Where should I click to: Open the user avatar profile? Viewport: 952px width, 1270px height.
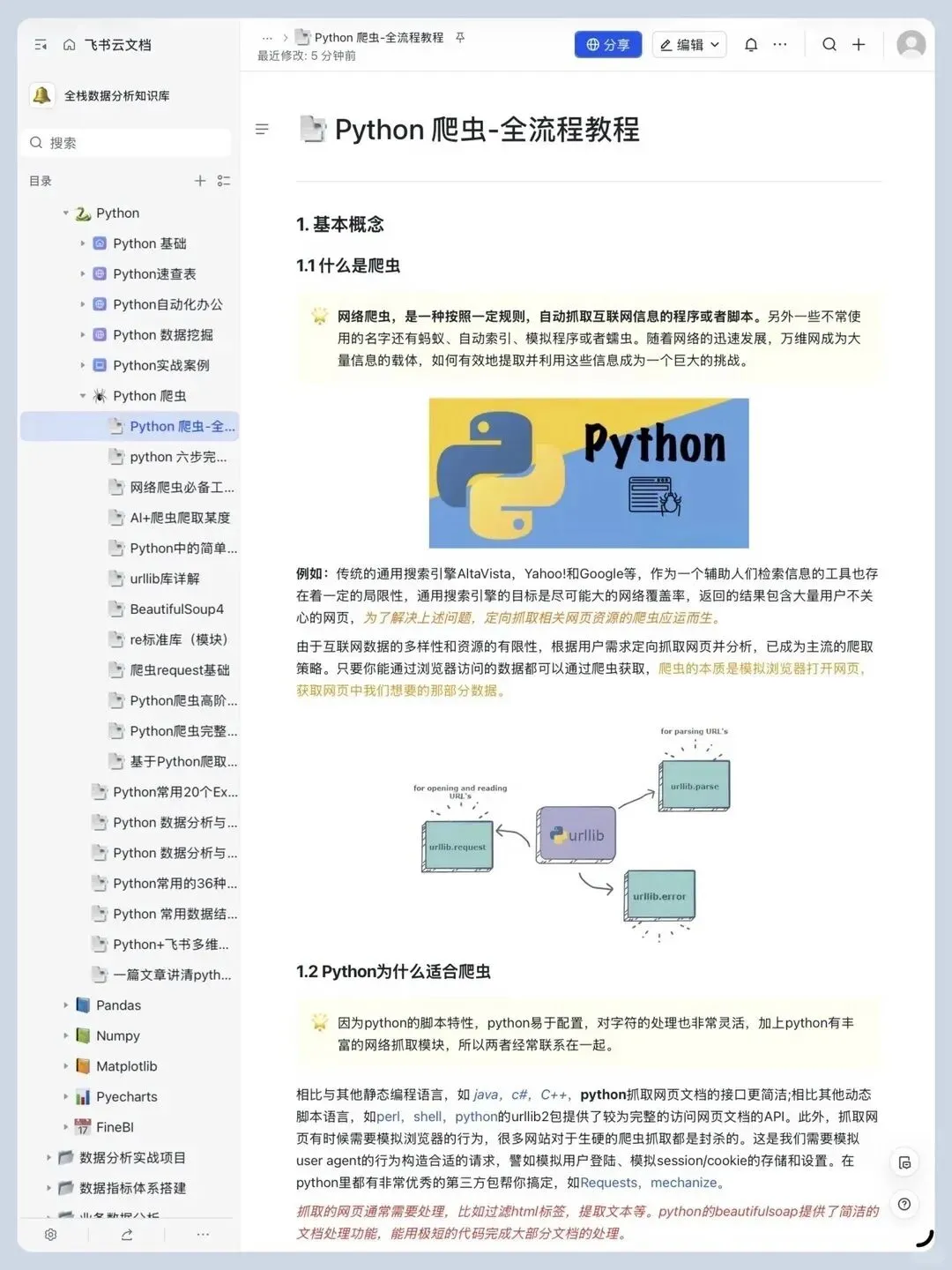pos(911,44)
